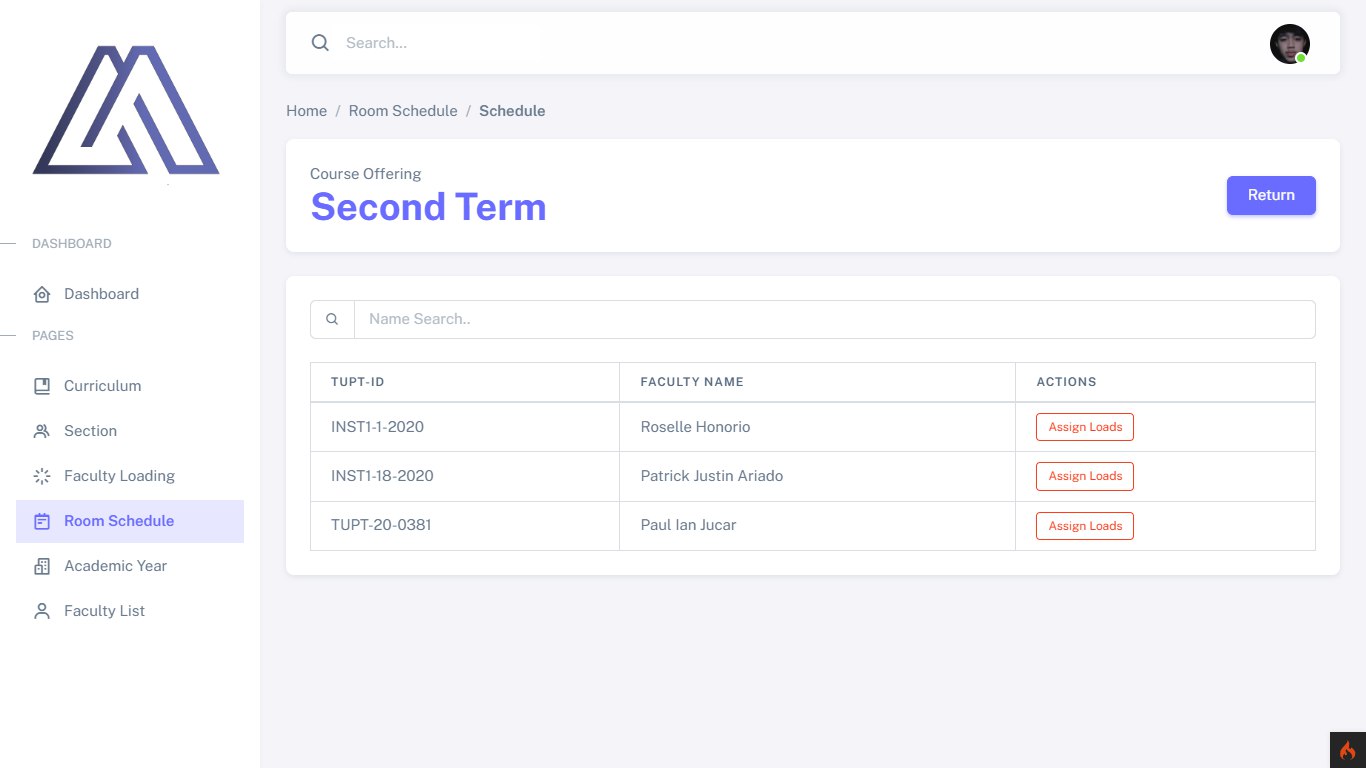Screen dimensions: 1366x768
Task: Focus the top Search field
Action: point(800,43)
